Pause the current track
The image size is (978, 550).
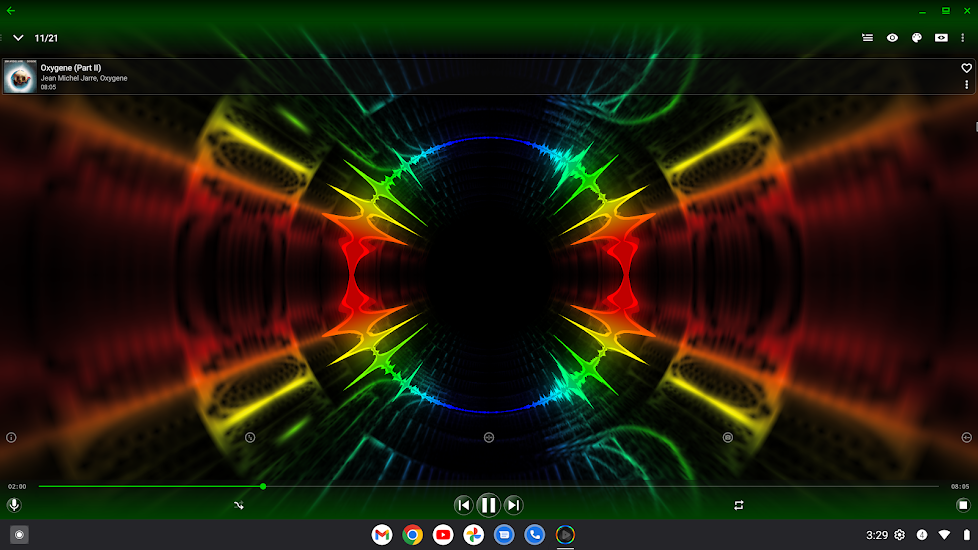tap(488, 505)
